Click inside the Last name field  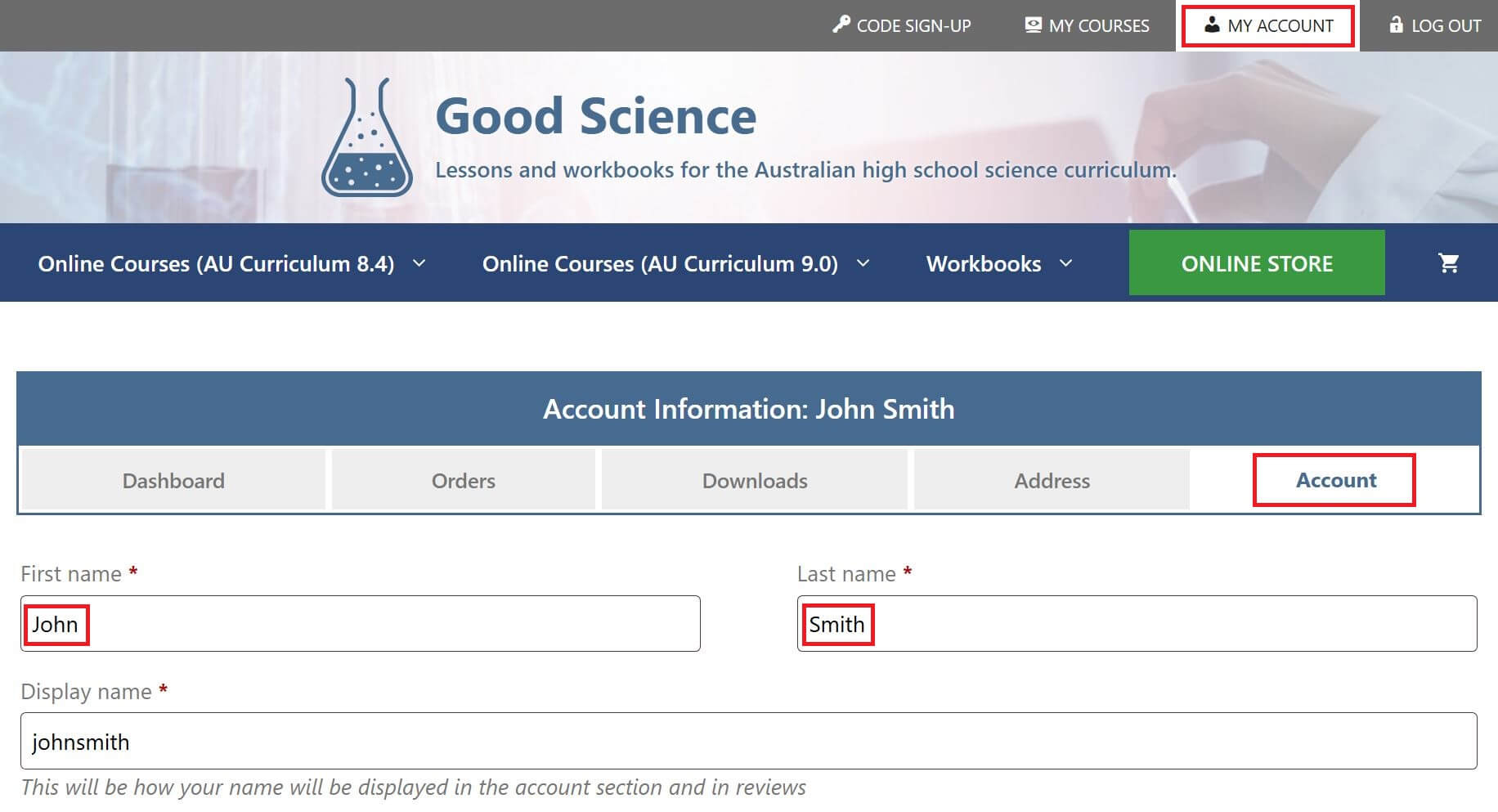tap(1137, 624)
